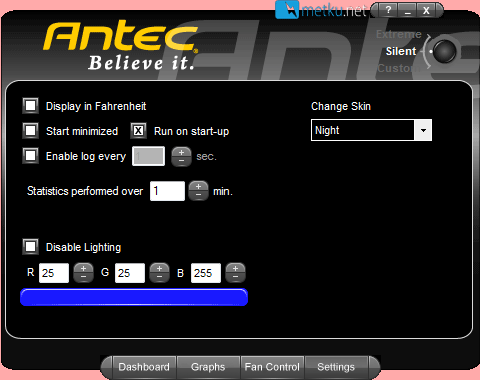The image size is (480, 380).
Task: Open the Fan Control tab
Action: pos(272,367)
